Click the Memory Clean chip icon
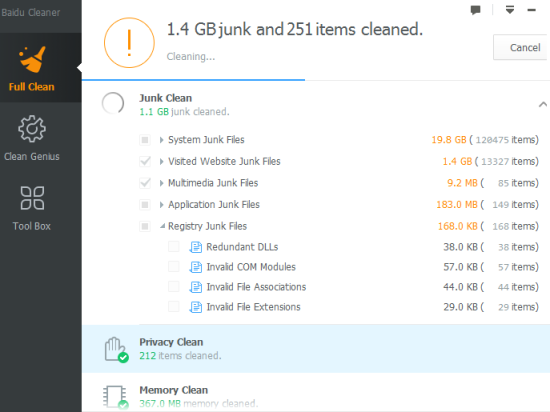The image size is (550, 412). tap(116, 397)
